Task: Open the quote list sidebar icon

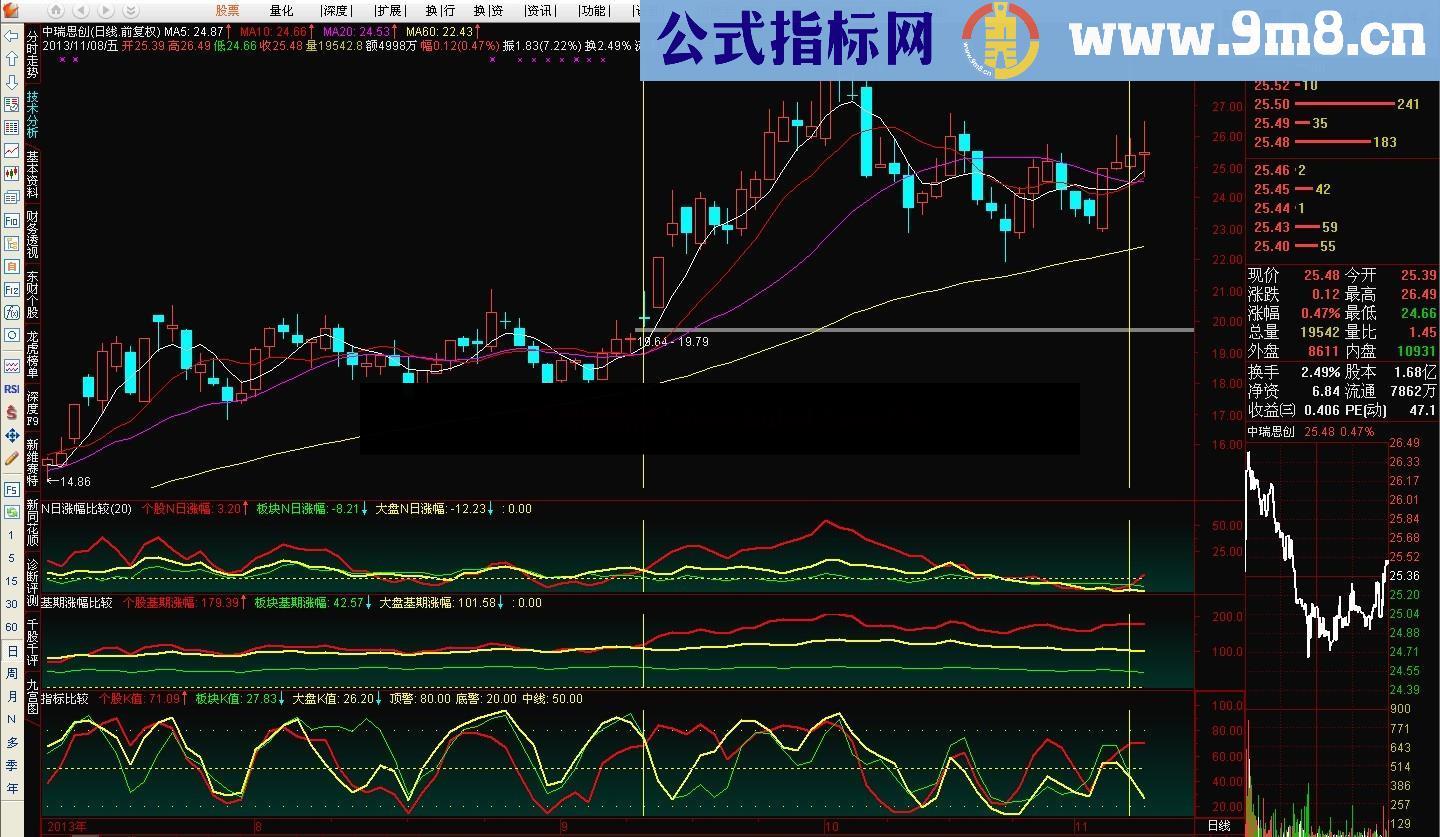Action: [x=11, y=105]
